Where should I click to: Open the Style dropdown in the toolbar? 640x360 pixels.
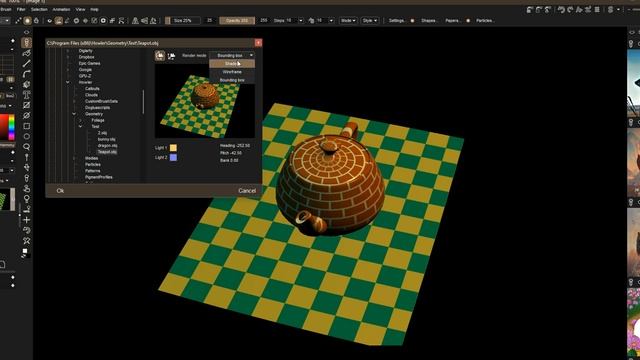[370, 20]
